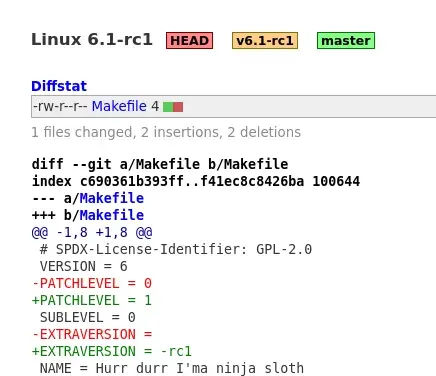This screenshot has height=376, width=436.
Task: Open the Diffstat heading link
Action: click(59, 86)
